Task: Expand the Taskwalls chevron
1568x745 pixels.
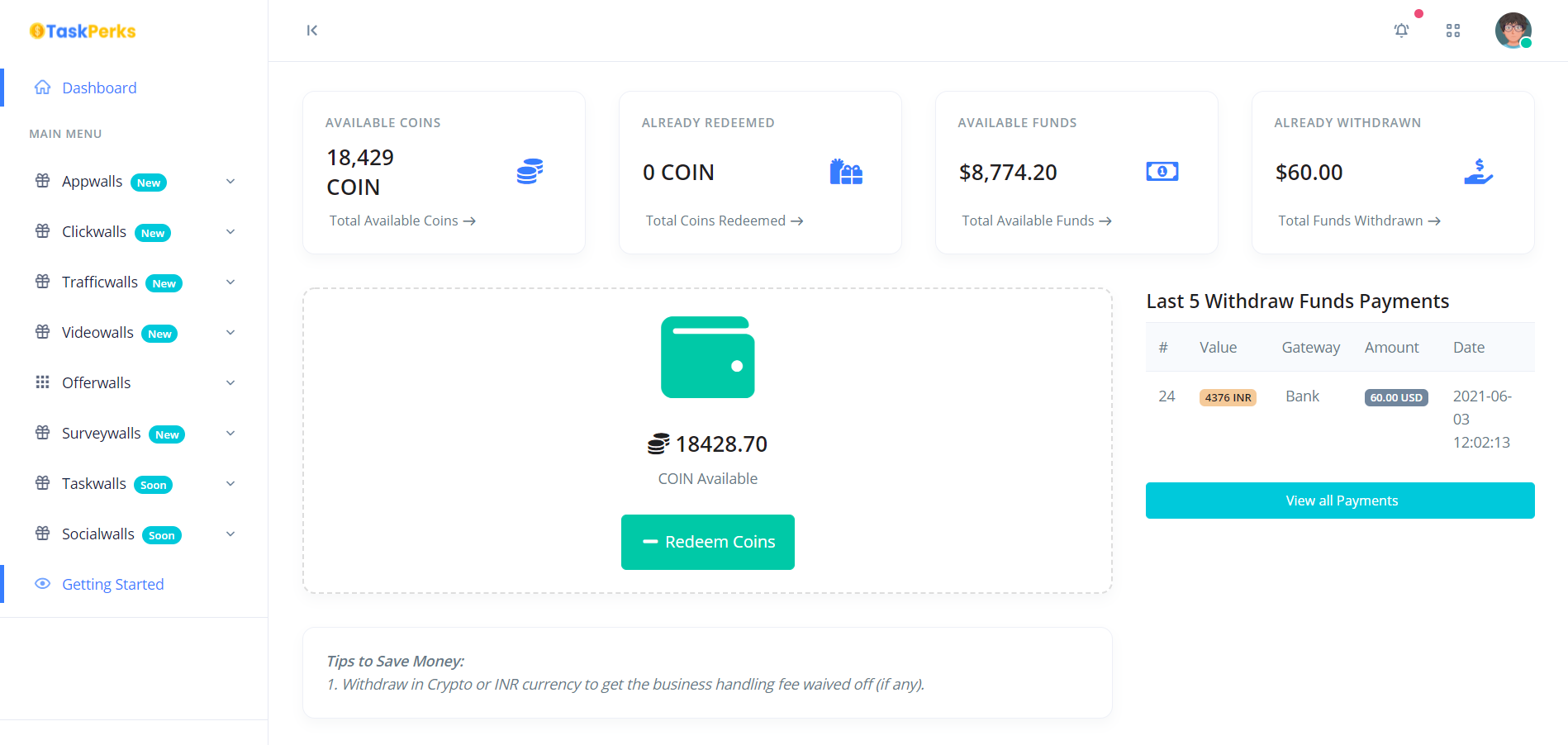Action: [x=230, y=484]
